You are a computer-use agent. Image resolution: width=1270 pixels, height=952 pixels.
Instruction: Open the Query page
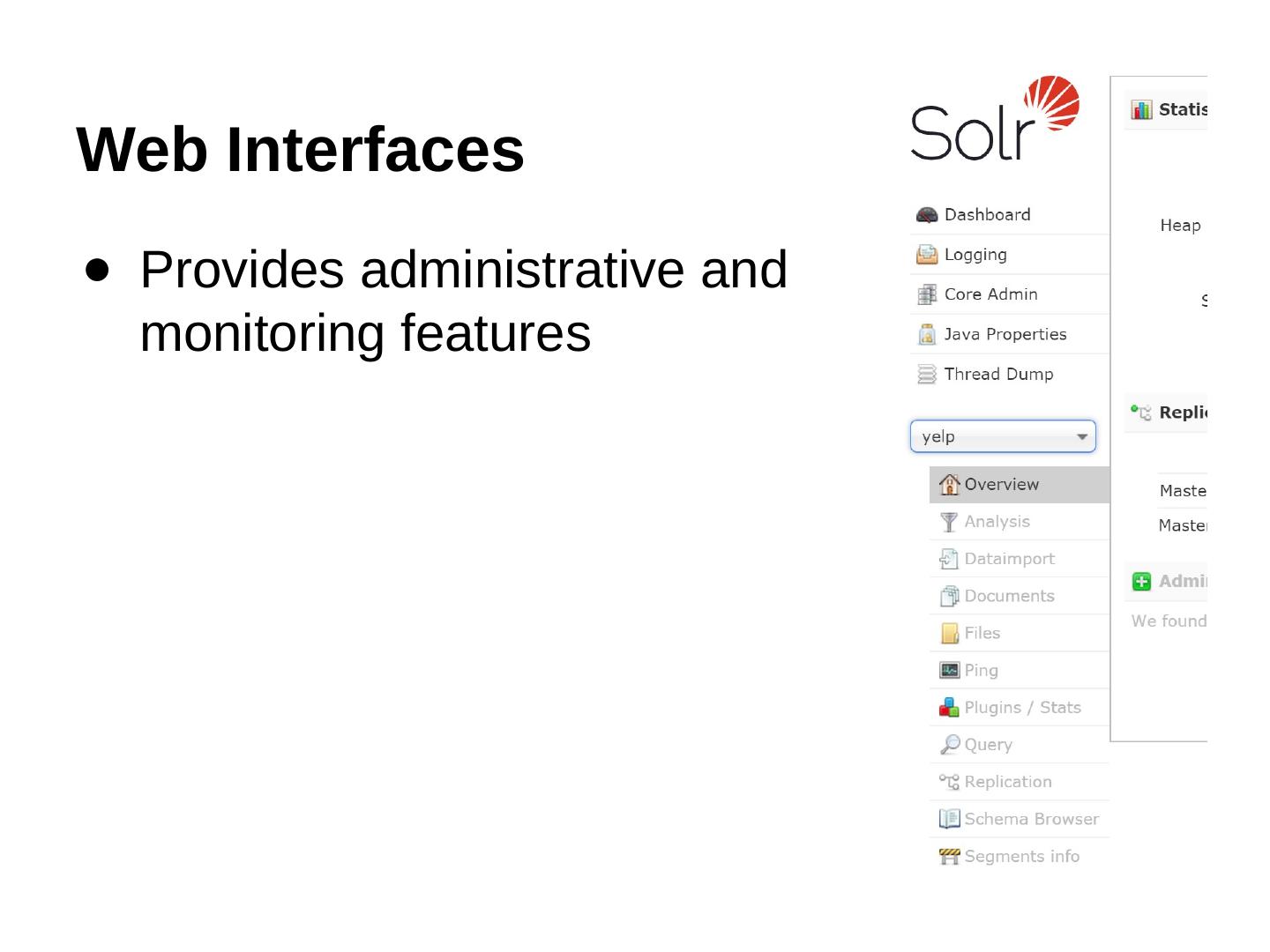[x=1020, y=745]
